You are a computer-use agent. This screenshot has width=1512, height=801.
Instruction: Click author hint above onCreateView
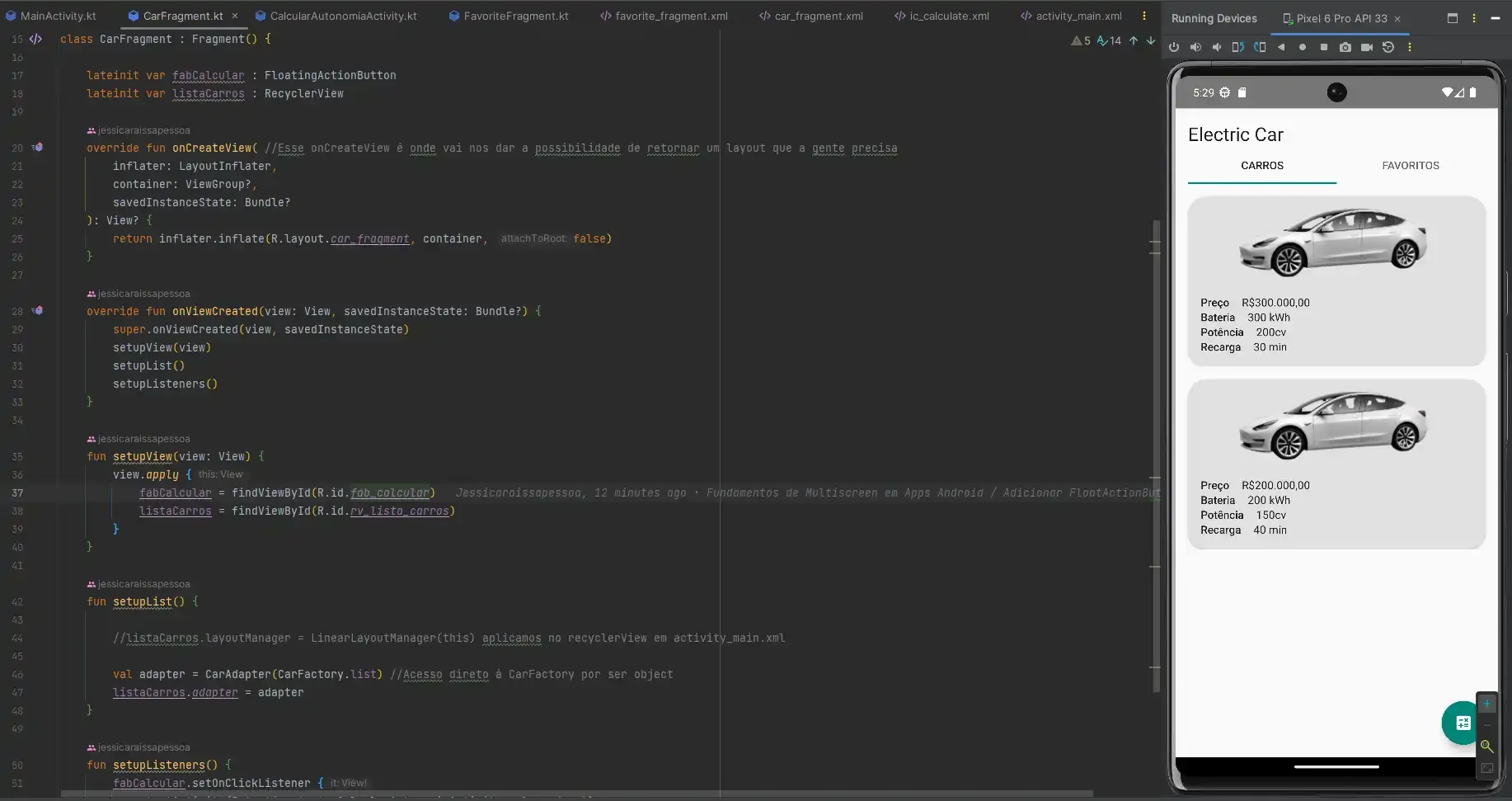[x=139, y=130]
